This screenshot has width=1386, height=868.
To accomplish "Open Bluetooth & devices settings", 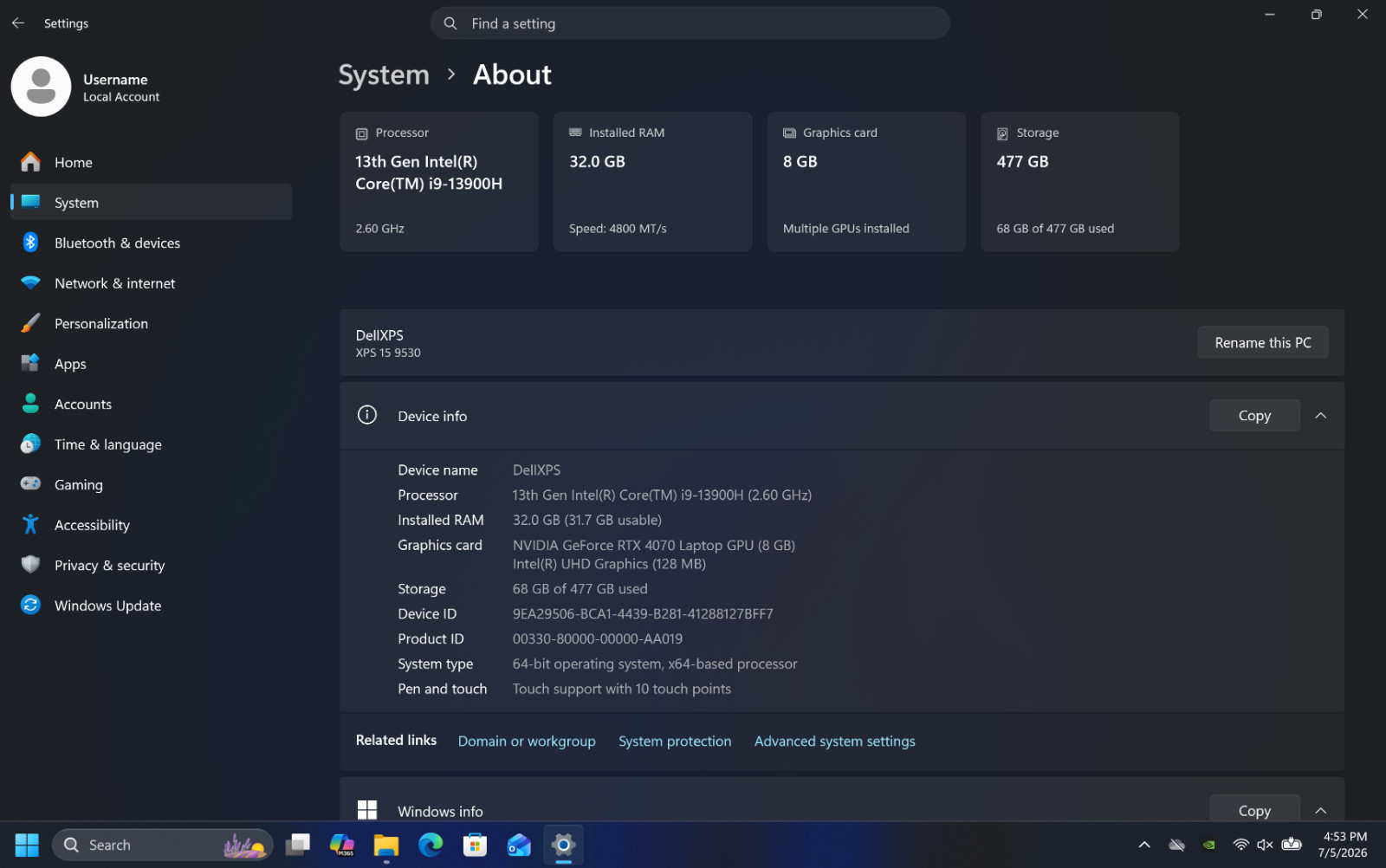I will coord(152,243).
